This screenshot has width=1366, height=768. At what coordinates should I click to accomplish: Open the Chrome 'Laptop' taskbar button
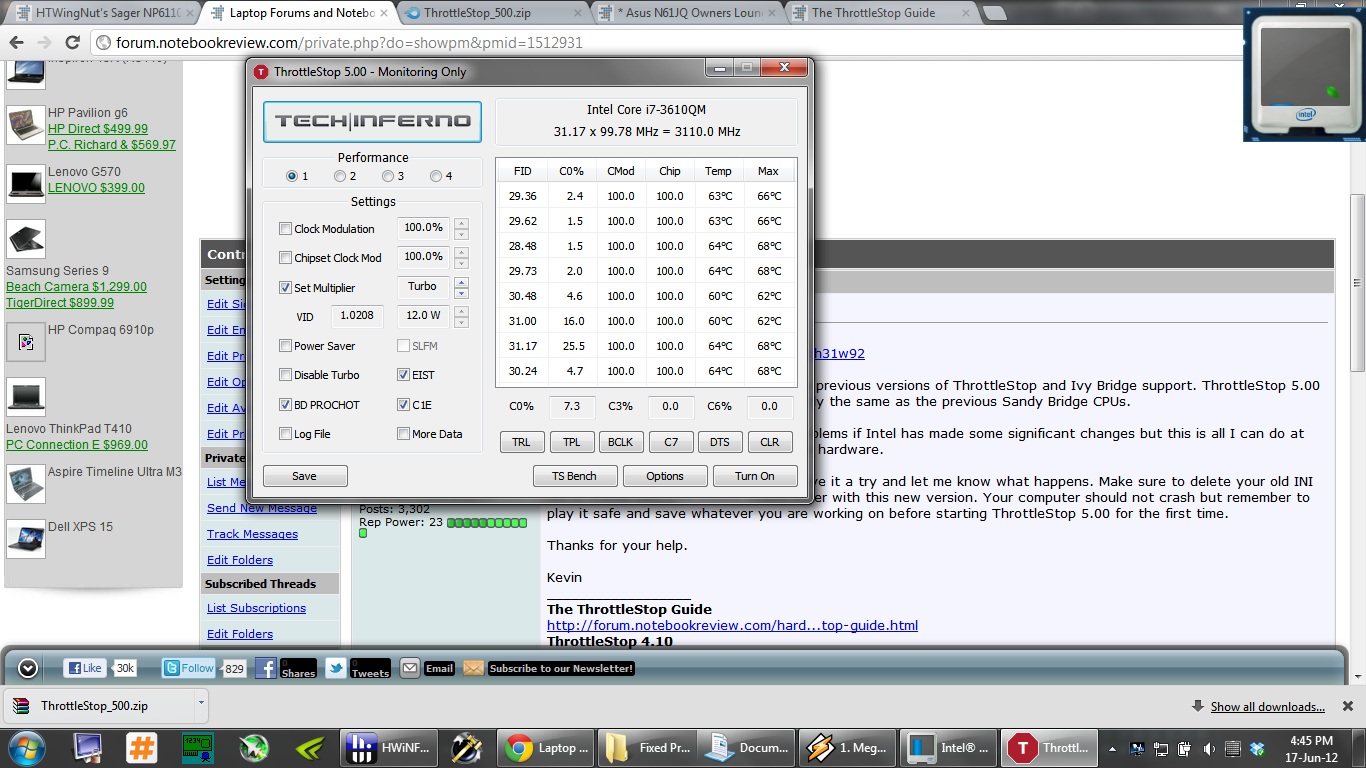(x=546, y=747)
